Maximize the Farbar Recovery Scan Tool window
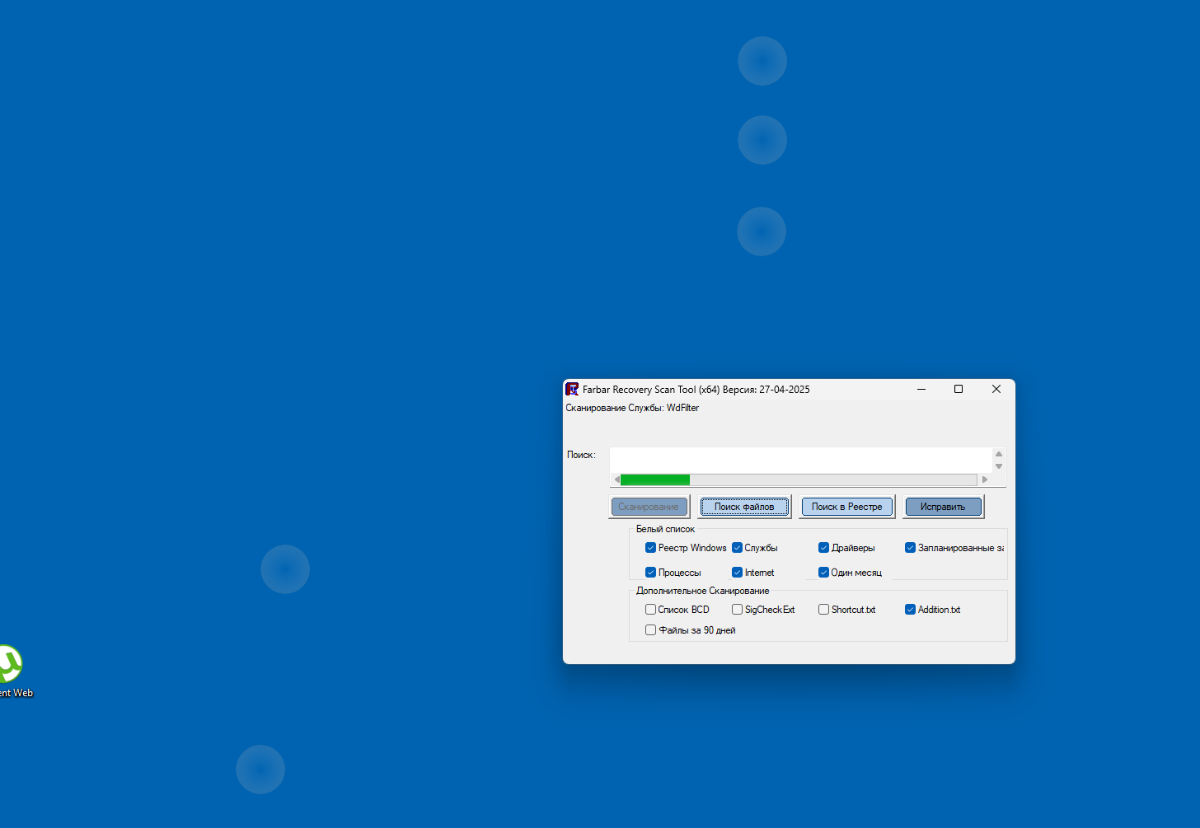Screen dimensions: 1200x828 [x=958, y=389]
